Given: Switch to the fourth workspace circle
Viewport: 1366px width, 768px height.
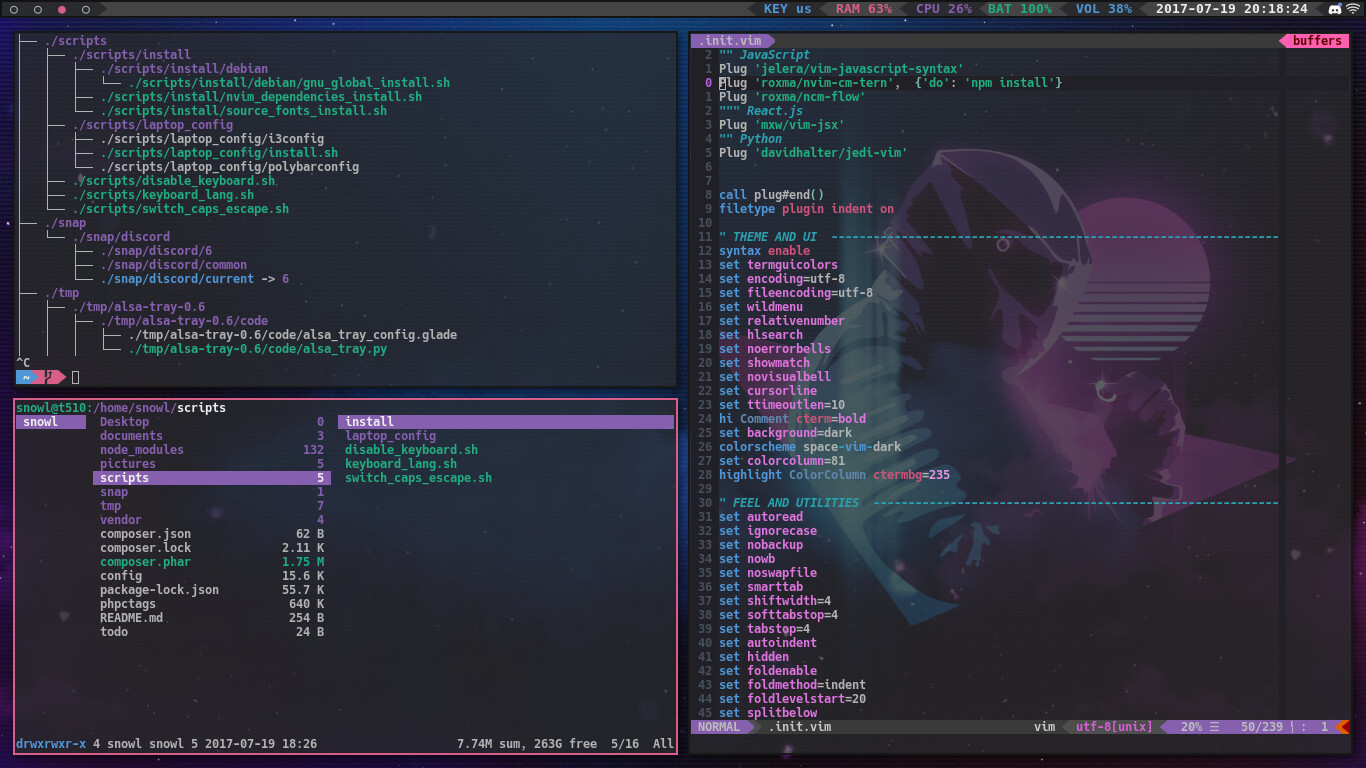Looking at the screenshot, I should (x=86, y=9).
